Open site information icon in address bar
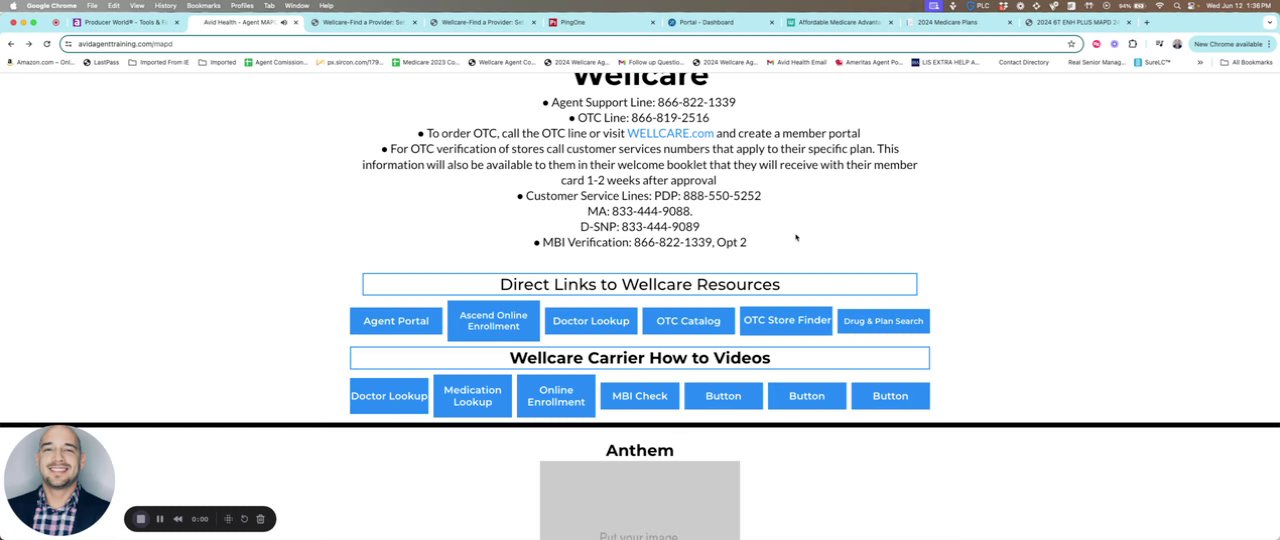This screenshot has height=540, width=1280. tap(69, 44)
